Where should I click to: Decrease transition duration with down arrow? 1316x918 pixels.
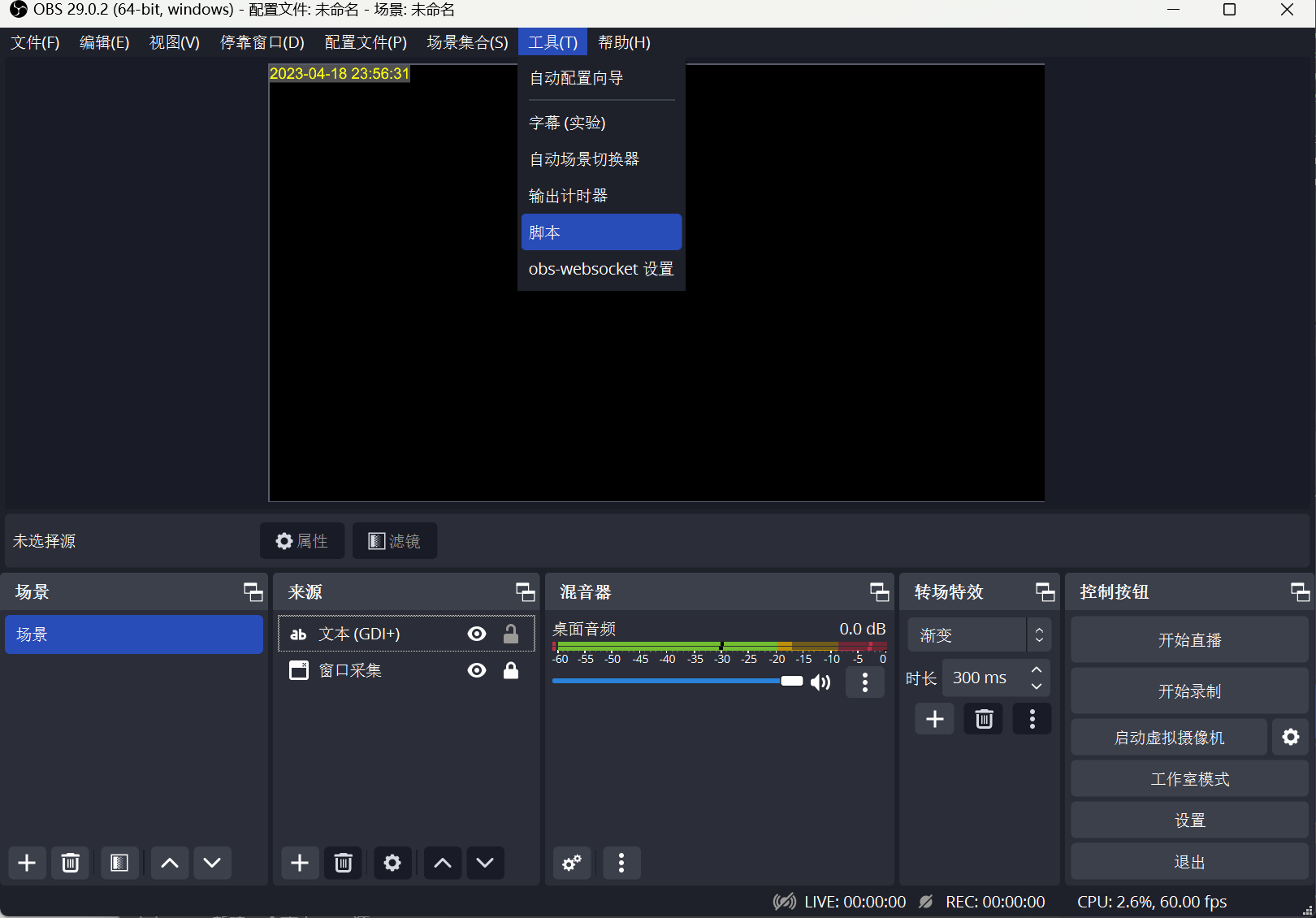pyautogui.click(x=1037, y=686)
